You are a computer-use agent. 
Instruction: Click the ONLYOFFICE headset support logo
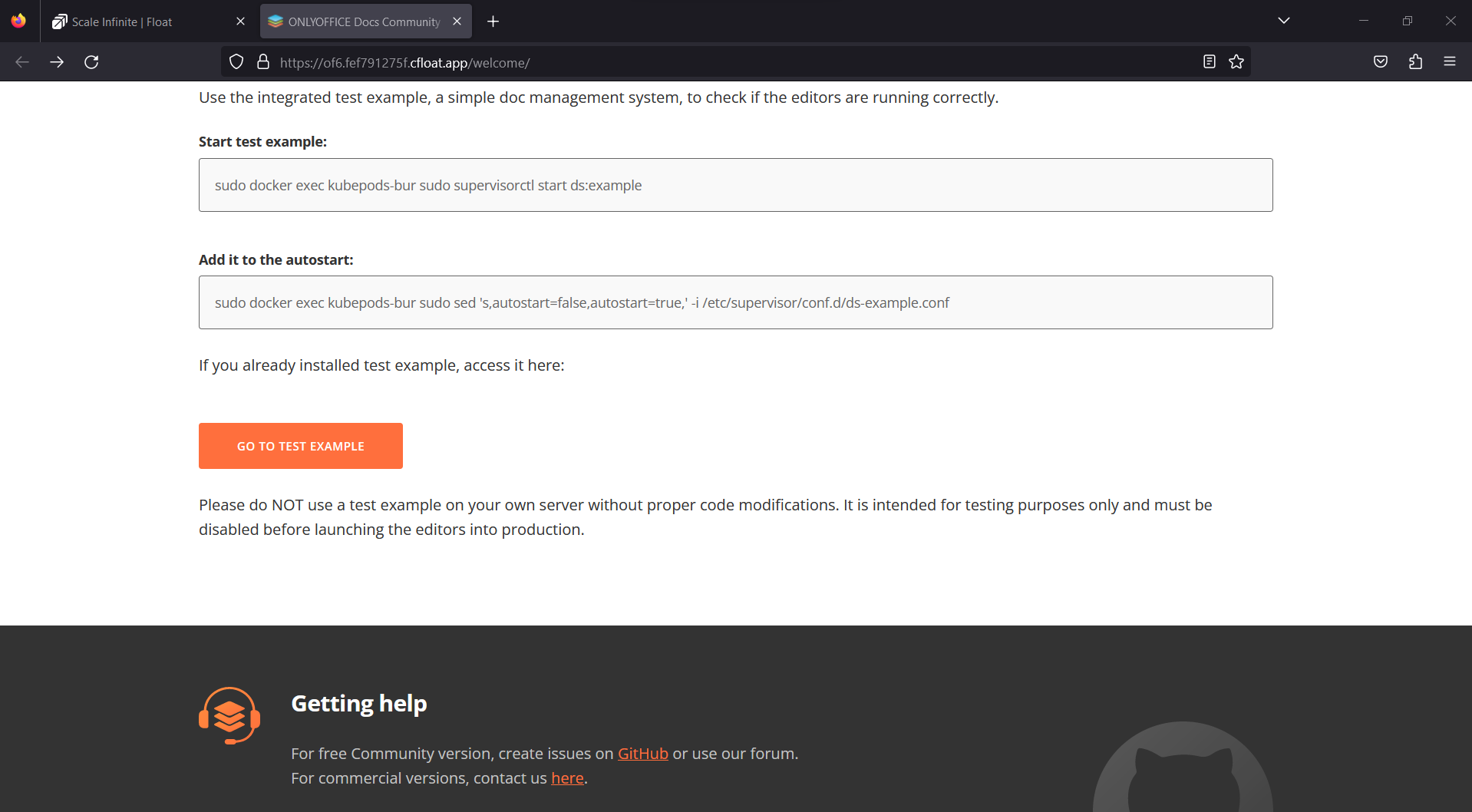(229, 715)
